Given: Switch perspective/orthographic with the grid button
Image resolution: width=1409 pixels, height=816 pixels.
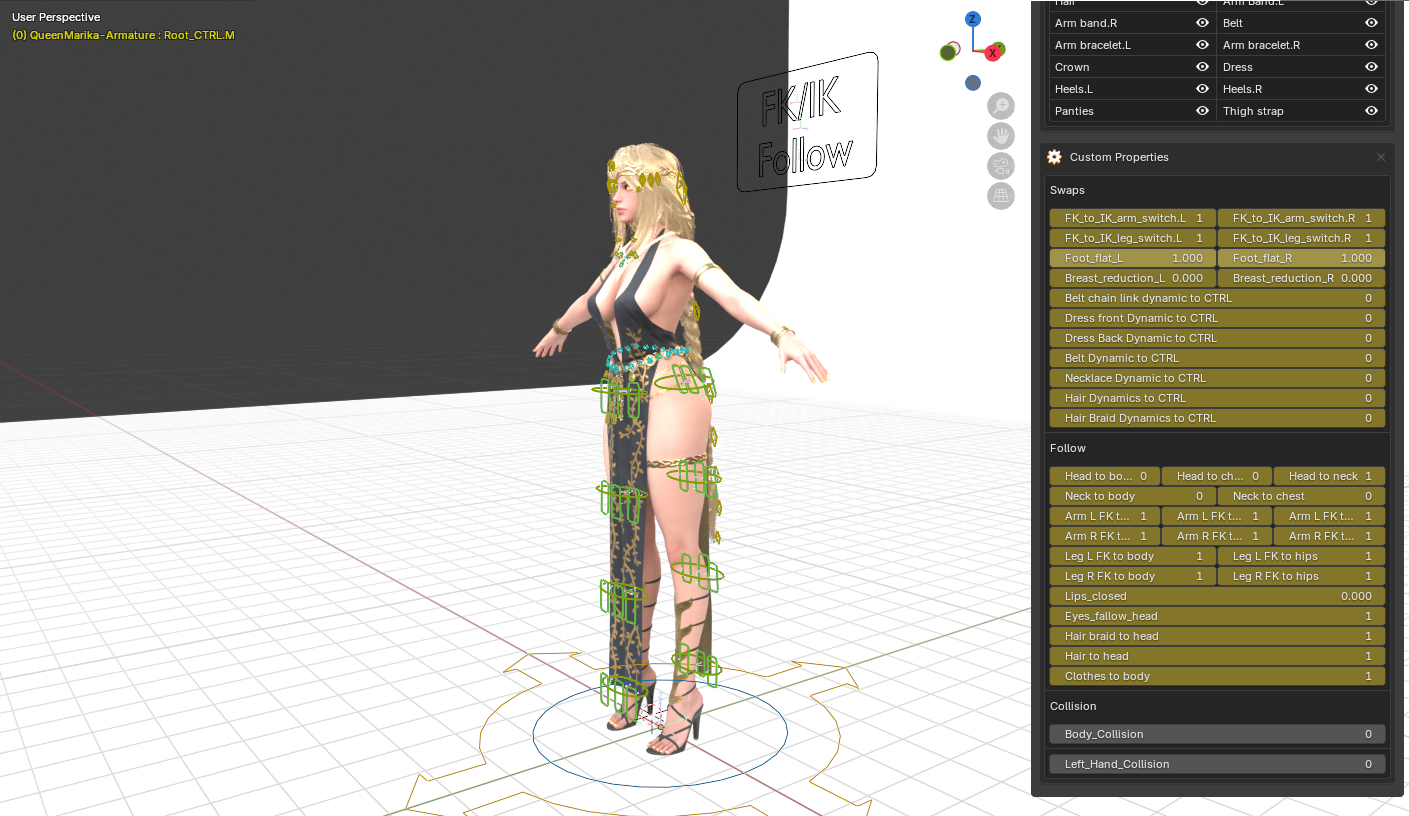Looking at the screenshot, I should click(1001, 196).
